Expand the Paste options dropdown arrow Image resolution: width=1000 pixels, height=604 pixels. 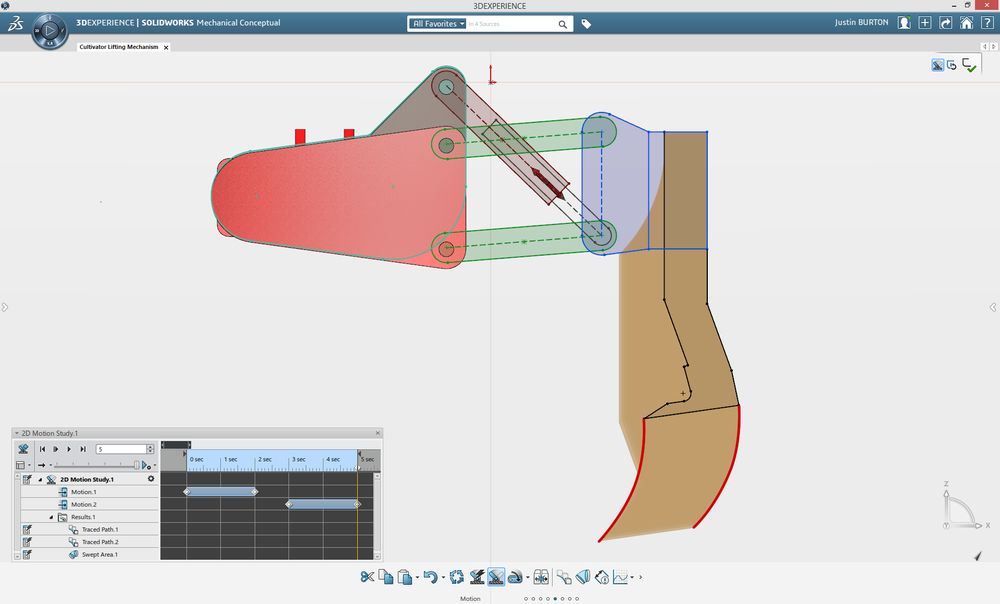coord(417,578)
